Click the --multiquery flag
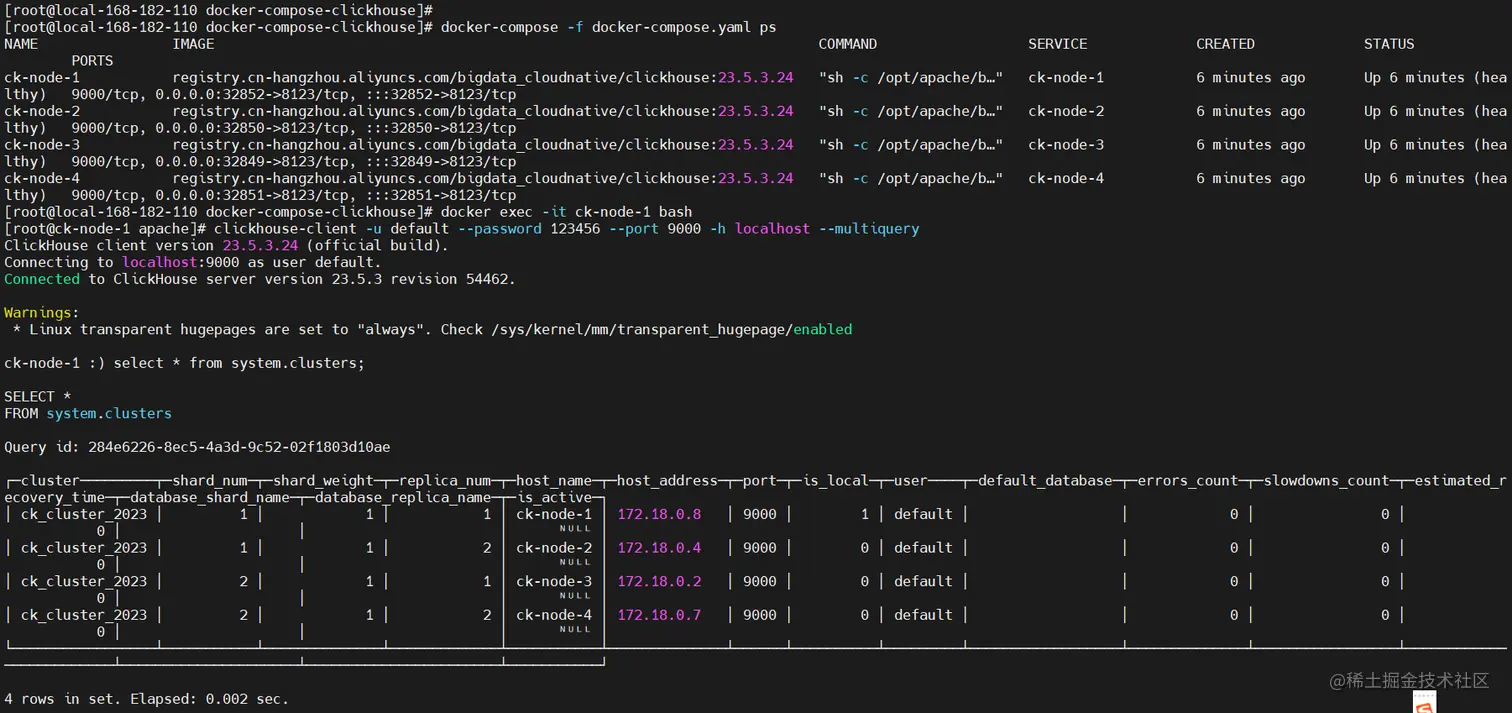Viewport: 1512px width, 713px height. [x=868, y=229]
